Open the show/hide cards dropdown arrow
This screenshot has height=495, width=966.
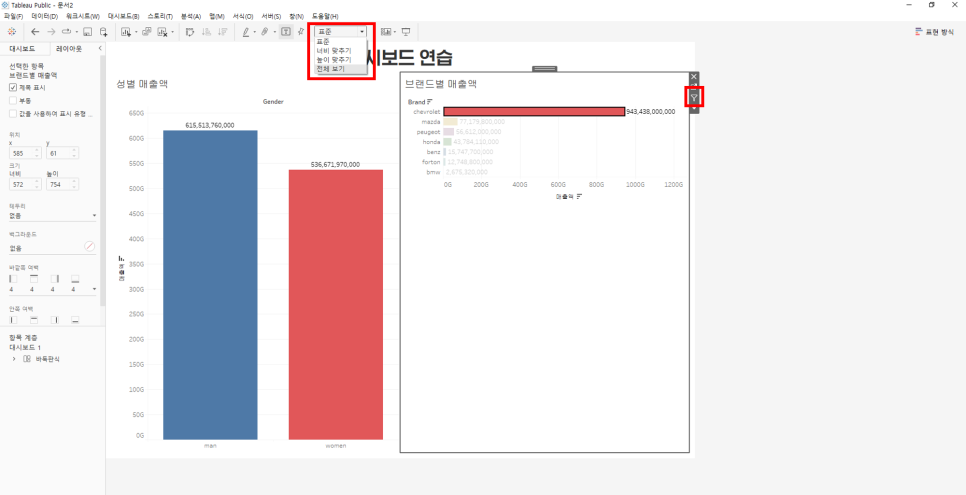tap(395, 31)
